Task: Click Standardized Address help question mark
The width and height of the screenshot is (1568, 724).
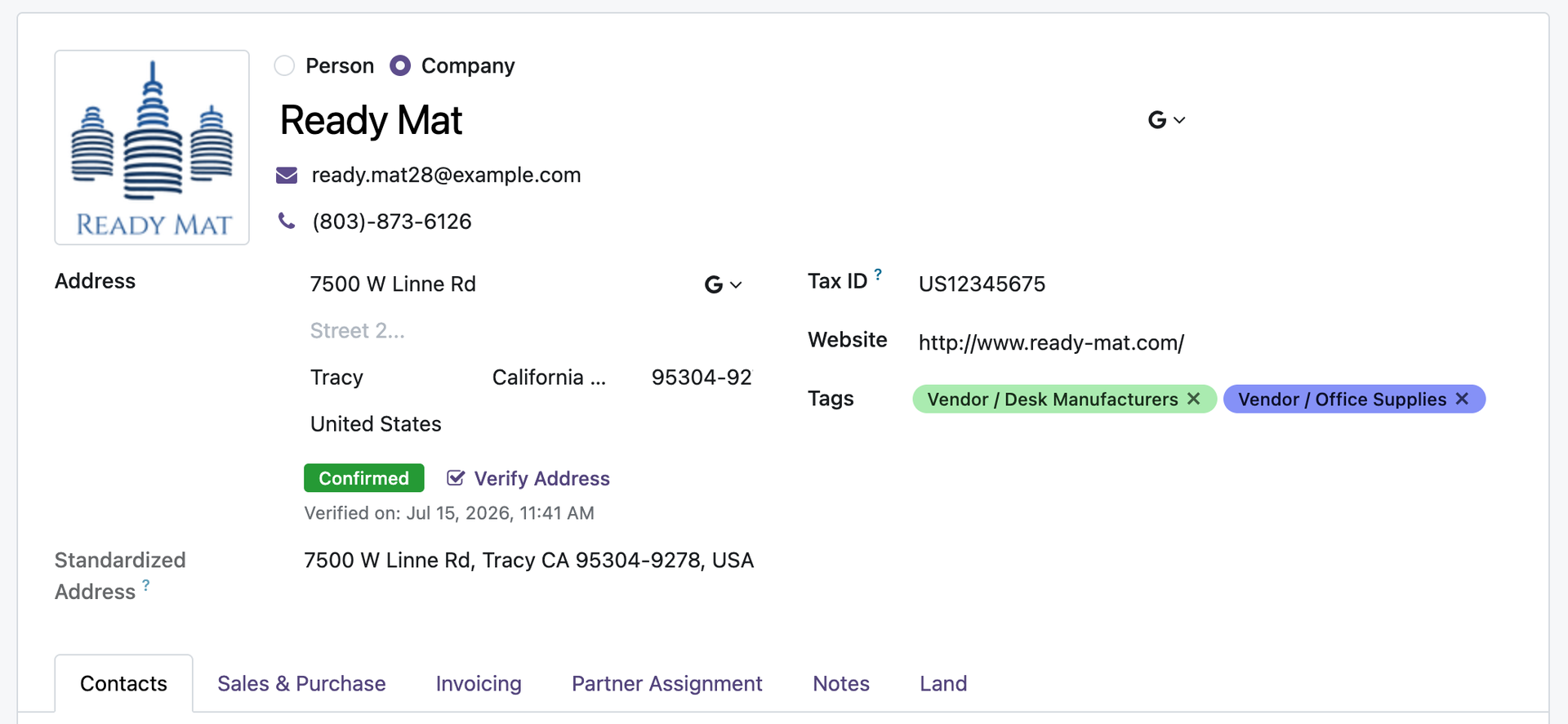Action: click(146, 585)
